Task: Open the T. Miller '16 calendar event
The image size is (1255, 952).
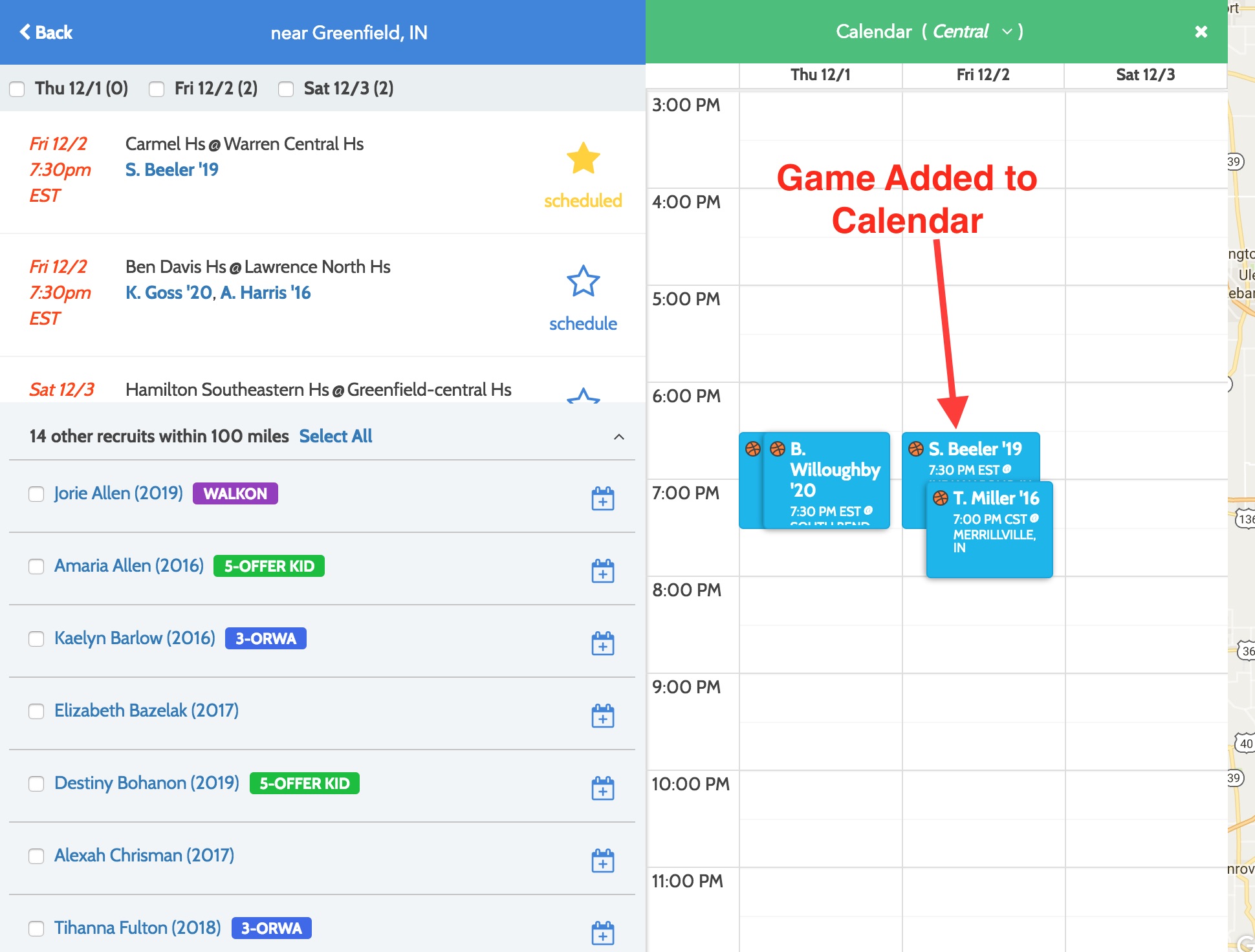Action: click(x=989, y=529)
